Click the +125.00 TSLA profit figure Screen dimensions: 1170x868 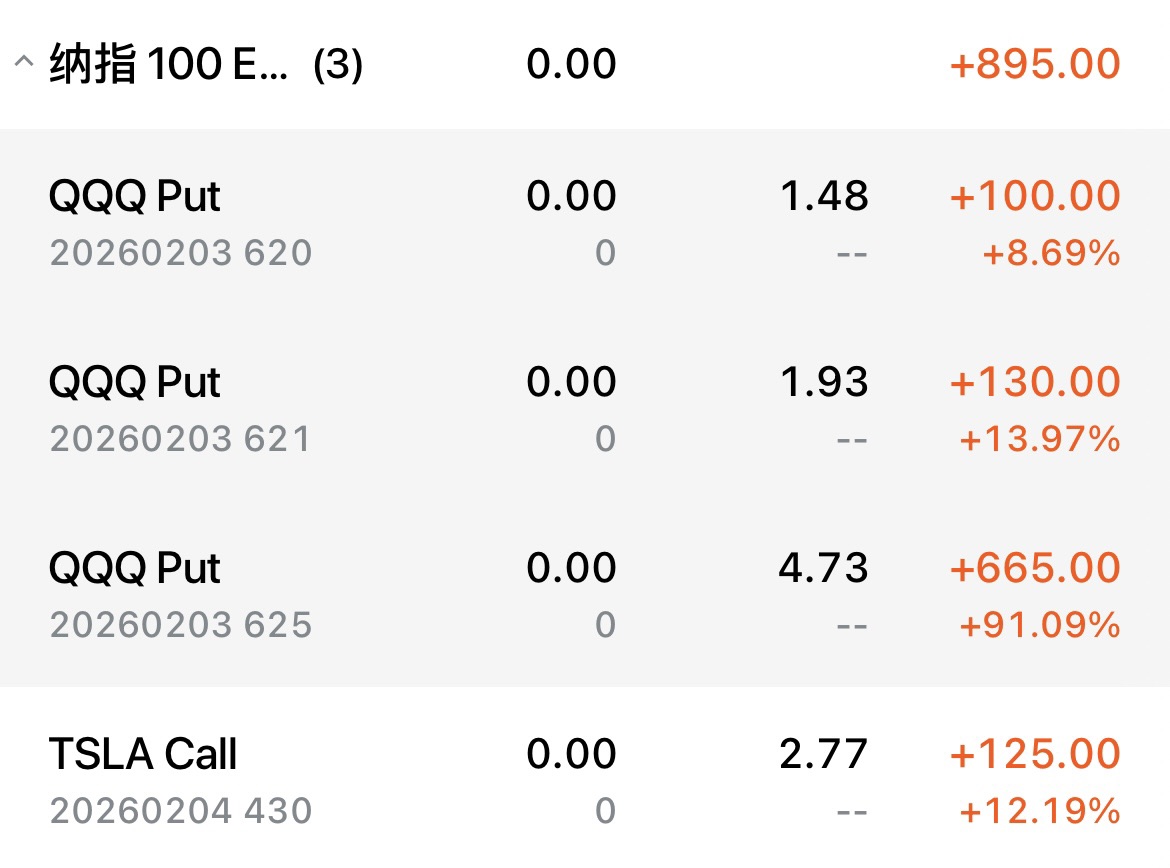(x=1035, y=754)
